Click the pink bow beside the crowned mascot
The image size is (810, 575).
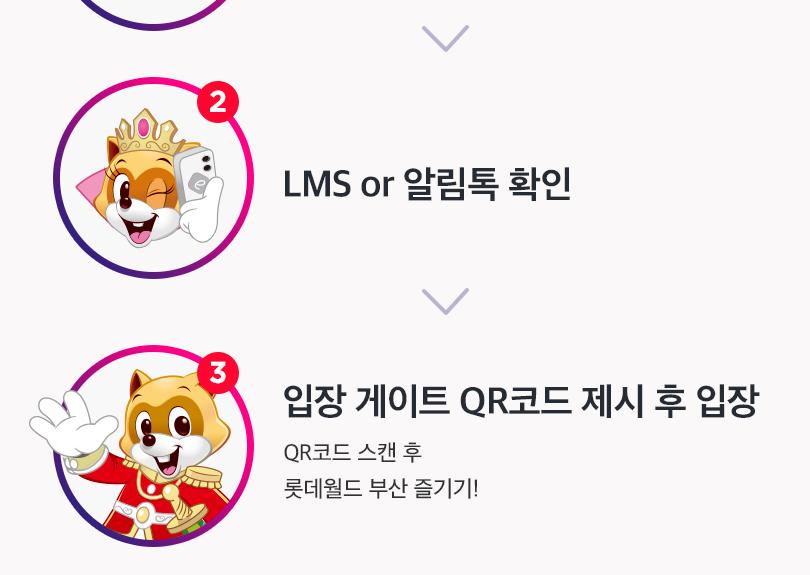click(x=92, y=190)
